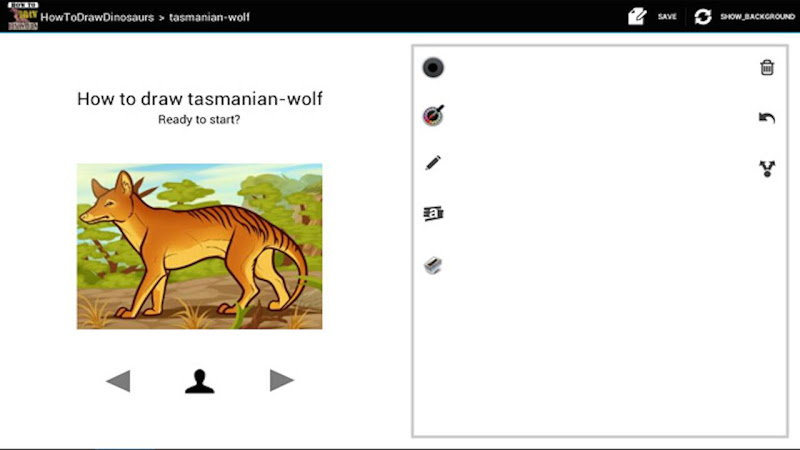Click the Save icon in top bar

[x=637, y=16]
